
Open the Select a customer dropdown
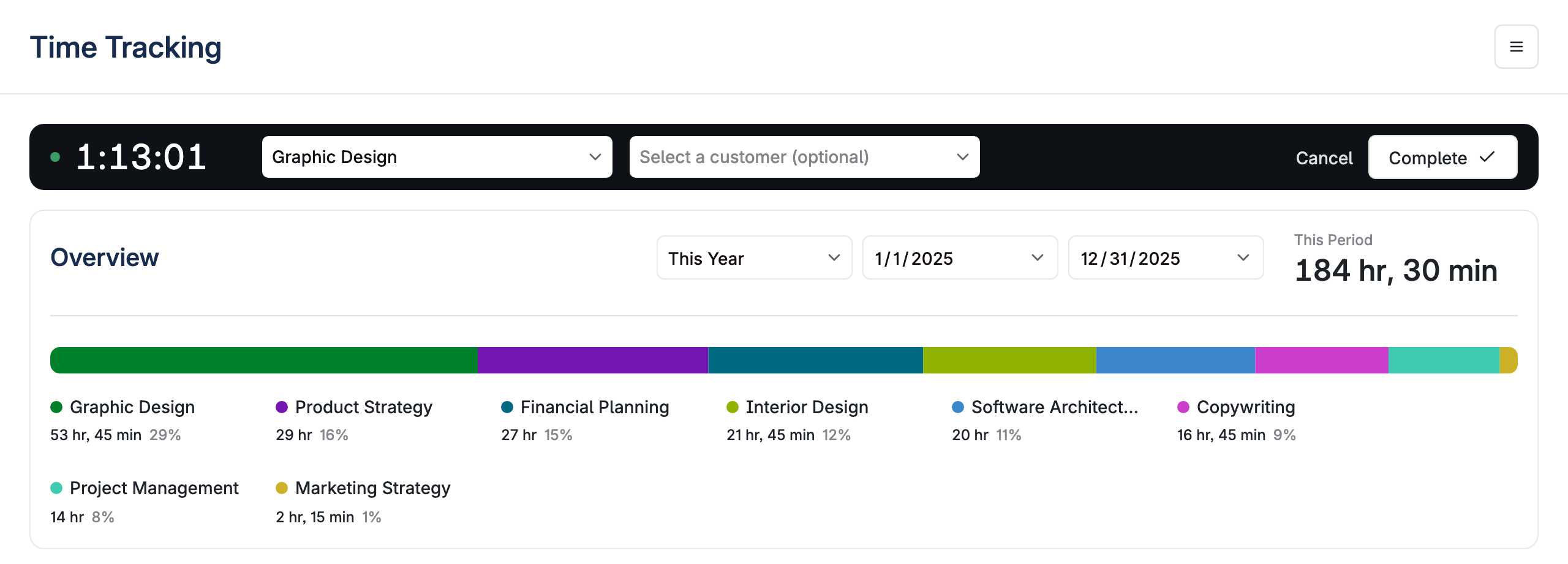[805, 157]
